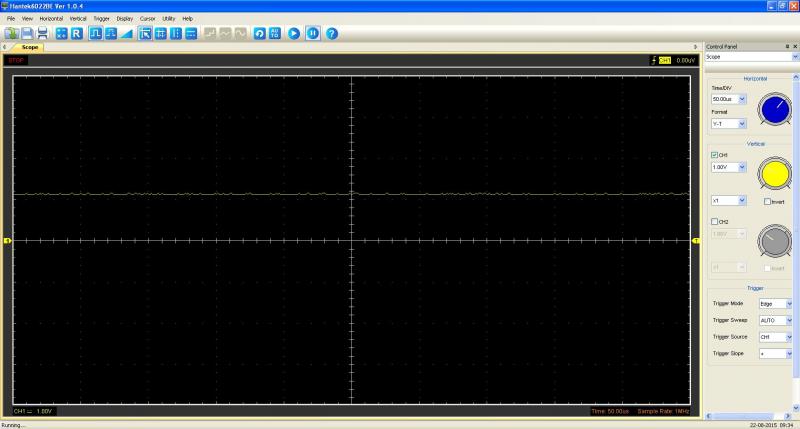Open the Vertical menu

[78, 18]
